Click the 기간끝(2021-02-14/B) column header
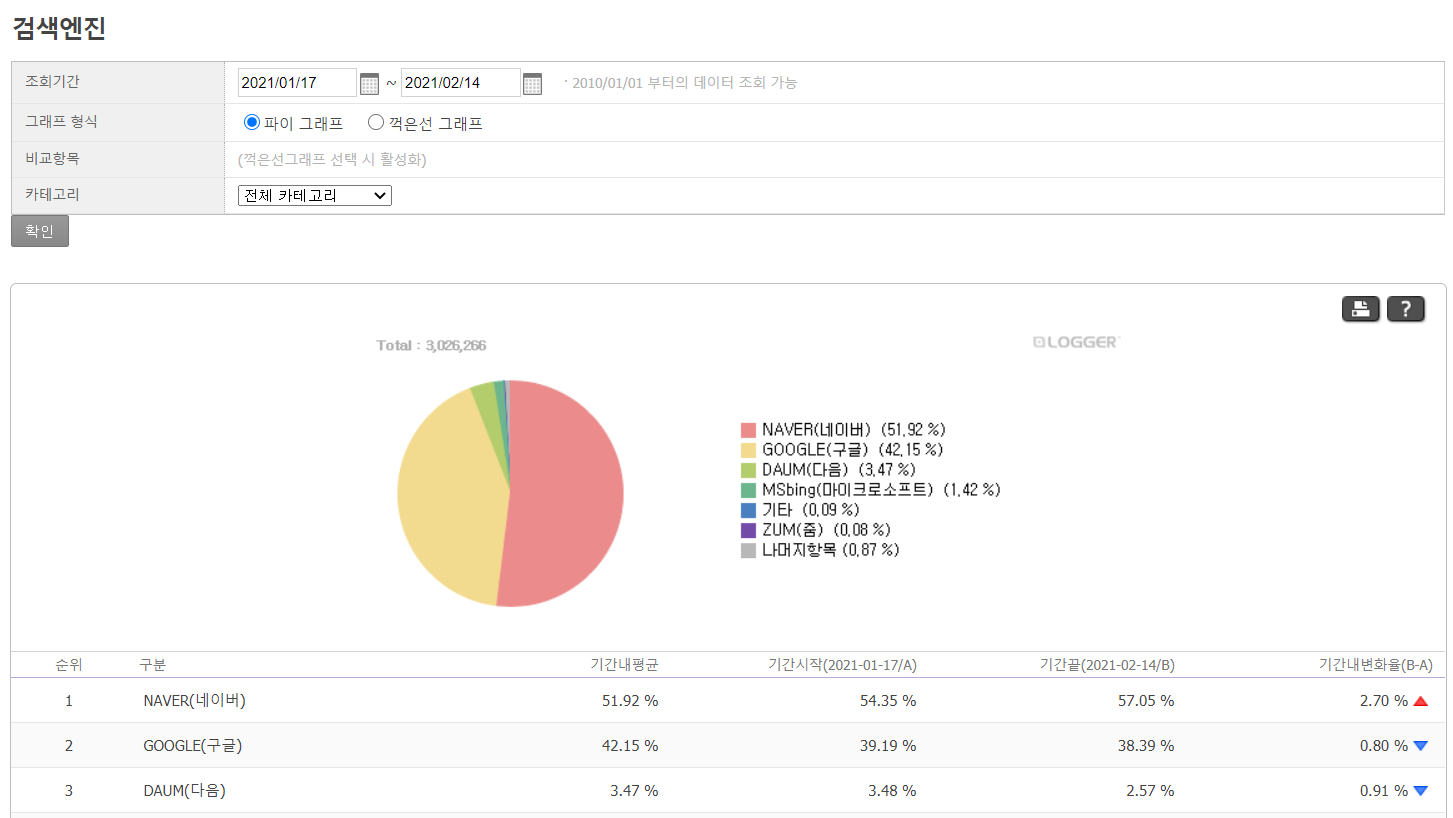This screenshot has width=1453, height=818. click(x=1107, y=665)
